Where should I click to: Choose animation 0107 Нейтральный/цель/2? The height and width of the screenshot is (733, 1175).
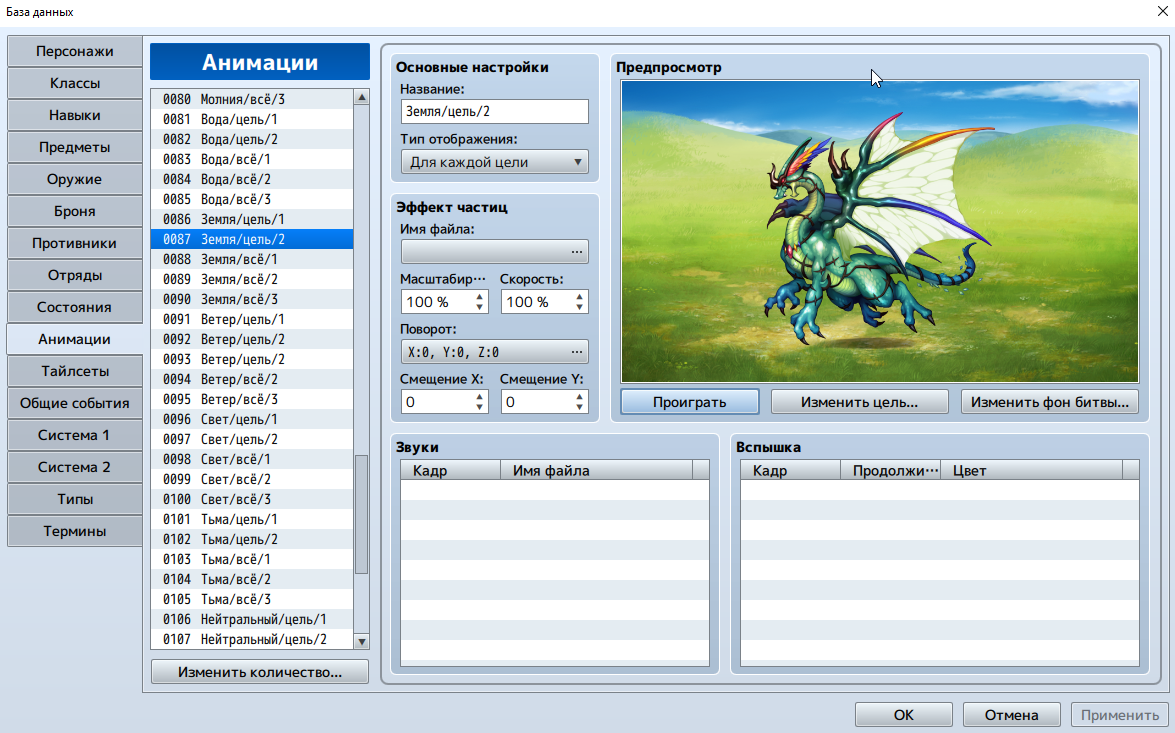tap(252, 639)
